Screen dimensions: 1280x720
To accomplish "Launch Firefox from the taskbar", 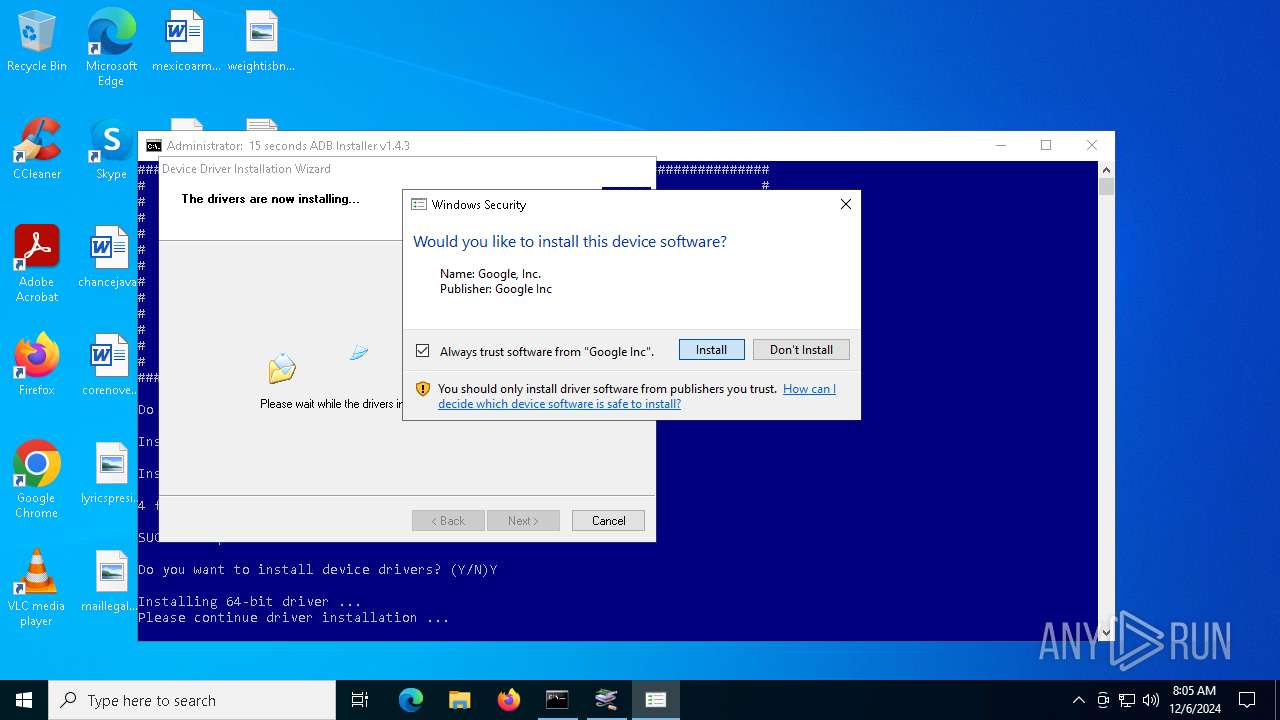I will tap(508, 700).
